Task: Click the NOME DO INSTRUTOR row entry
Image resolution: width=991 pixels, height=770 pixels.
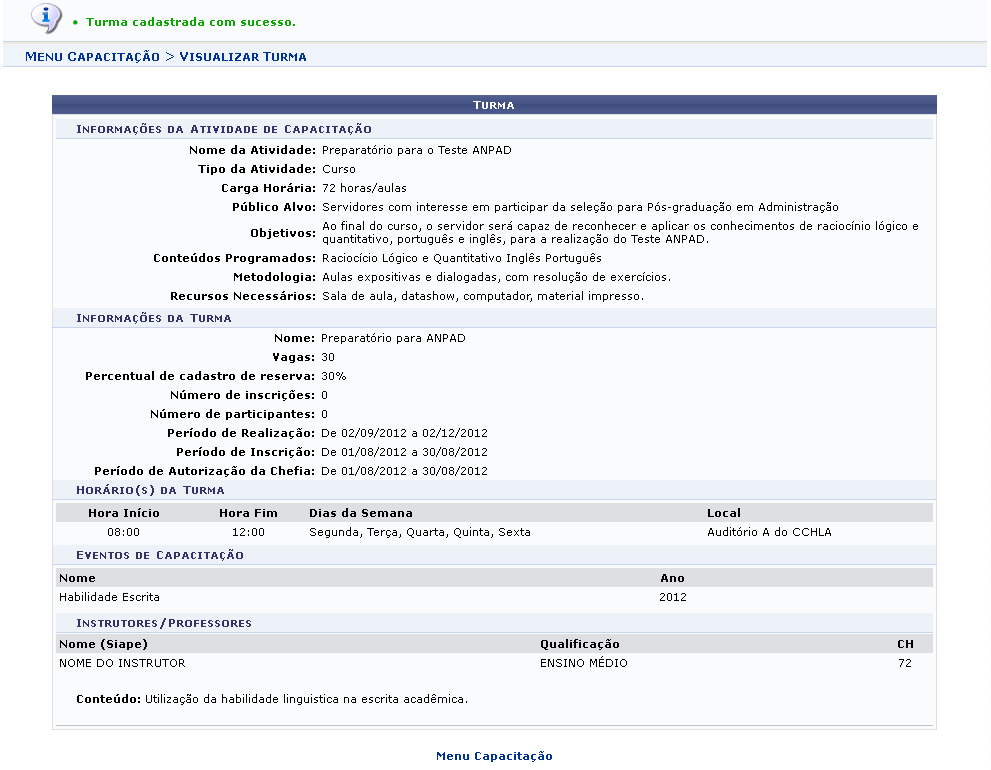Action: (122, 663)
